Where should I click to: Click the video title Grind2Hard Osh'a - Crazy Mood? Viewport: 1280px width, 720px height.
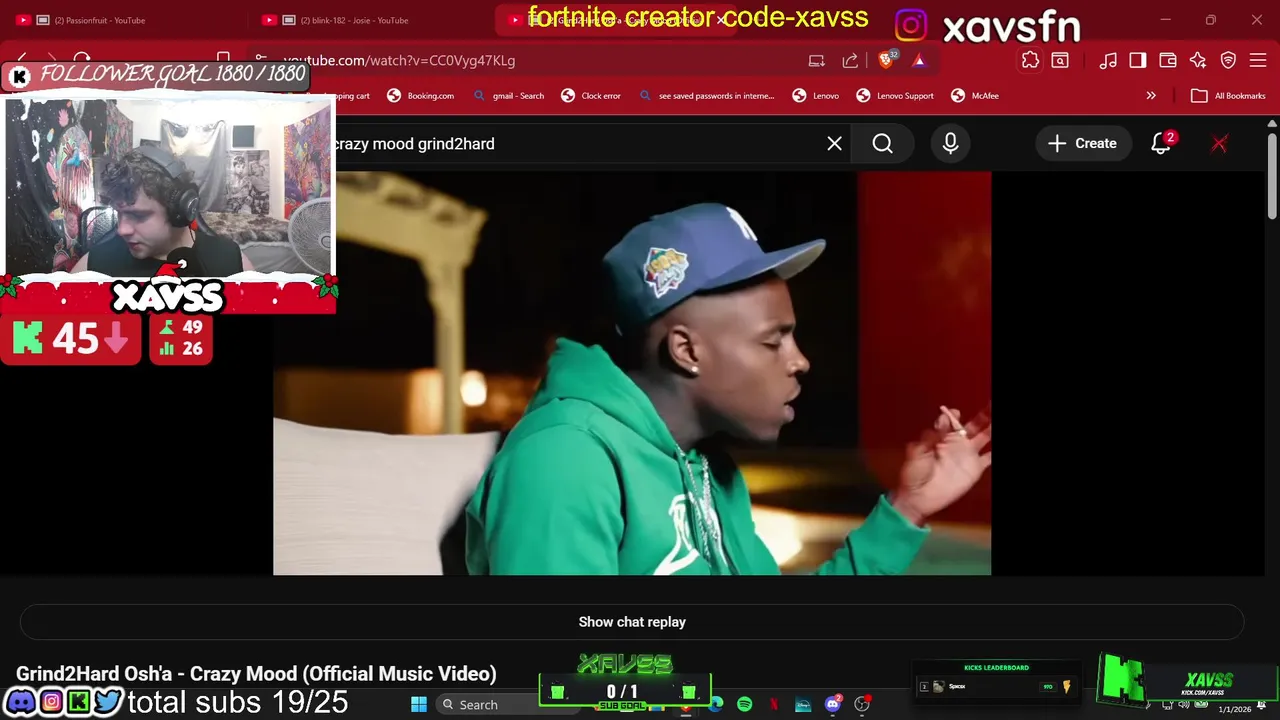click(x=256, y=674)
